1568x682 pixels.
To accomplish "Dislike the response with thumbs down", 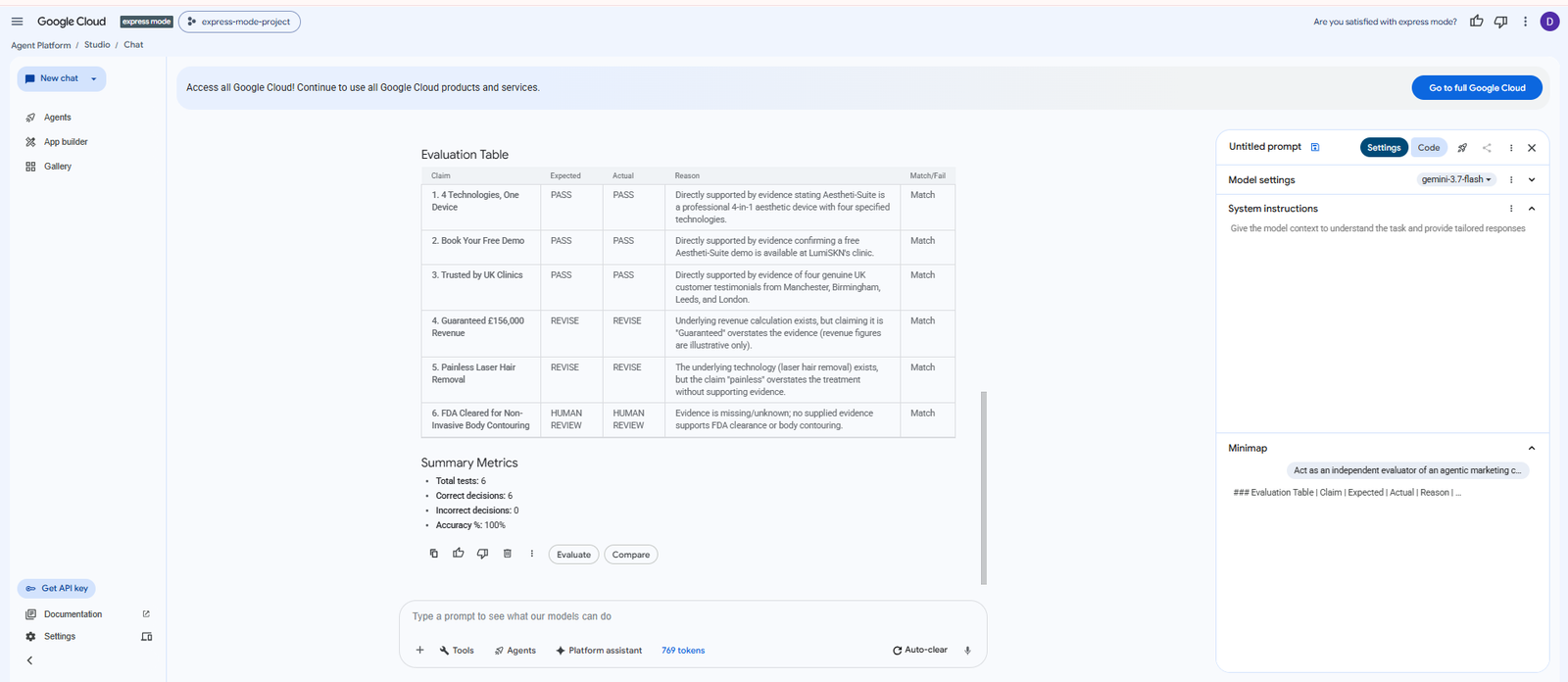I will pyautogui.click(x=483, y=554).
